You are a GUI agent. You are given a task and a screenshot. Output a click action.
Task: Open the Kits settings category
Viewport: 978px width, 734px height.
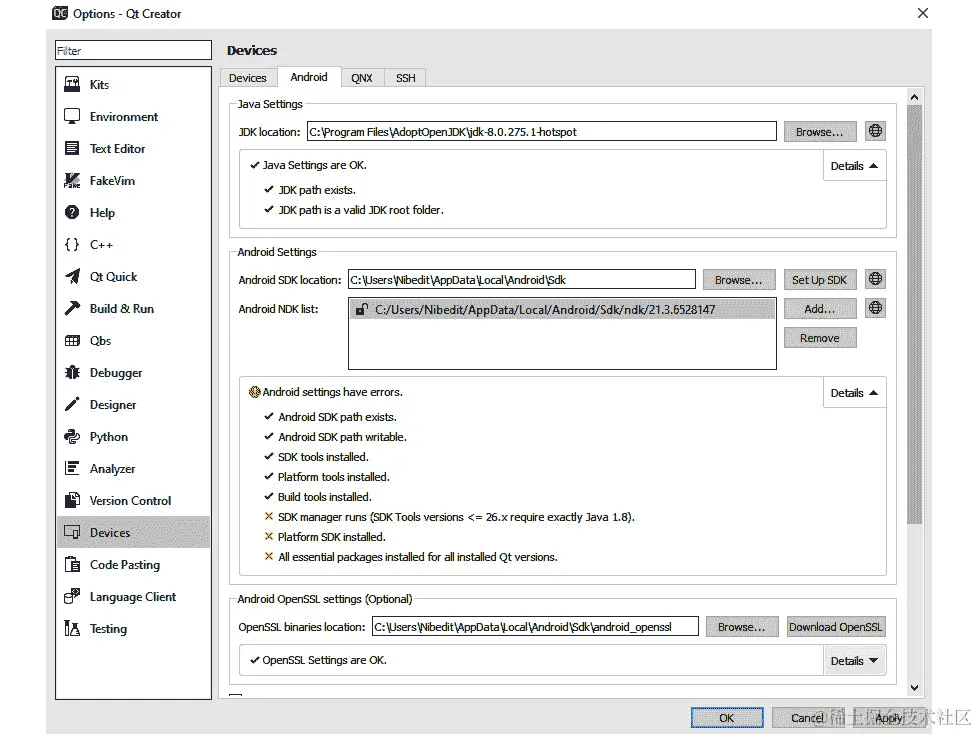[133, 84]
